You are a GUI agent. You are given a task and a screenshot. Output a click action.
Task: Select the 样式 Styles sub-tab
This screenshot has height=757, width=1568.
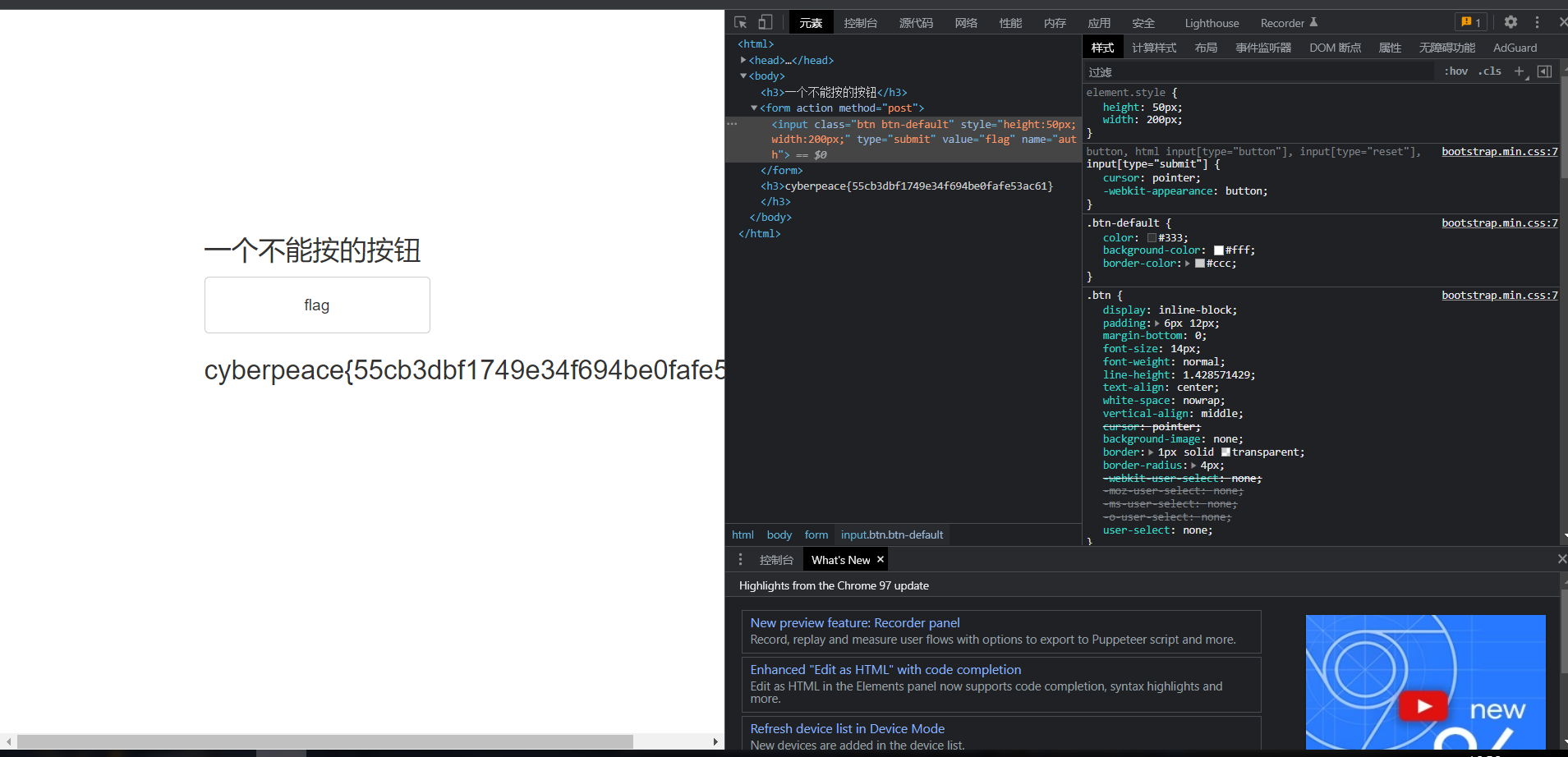pos(1102,48)
